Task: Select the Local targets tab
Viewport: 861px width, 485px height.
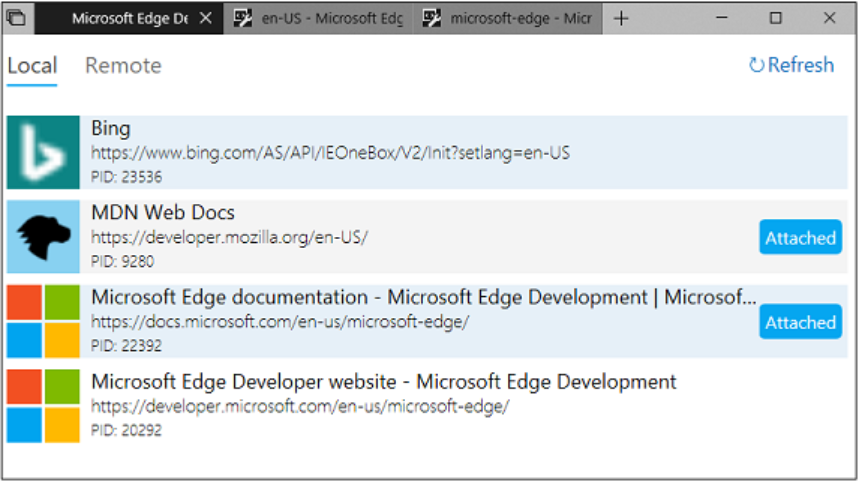Action: click(x=32, y=66)
